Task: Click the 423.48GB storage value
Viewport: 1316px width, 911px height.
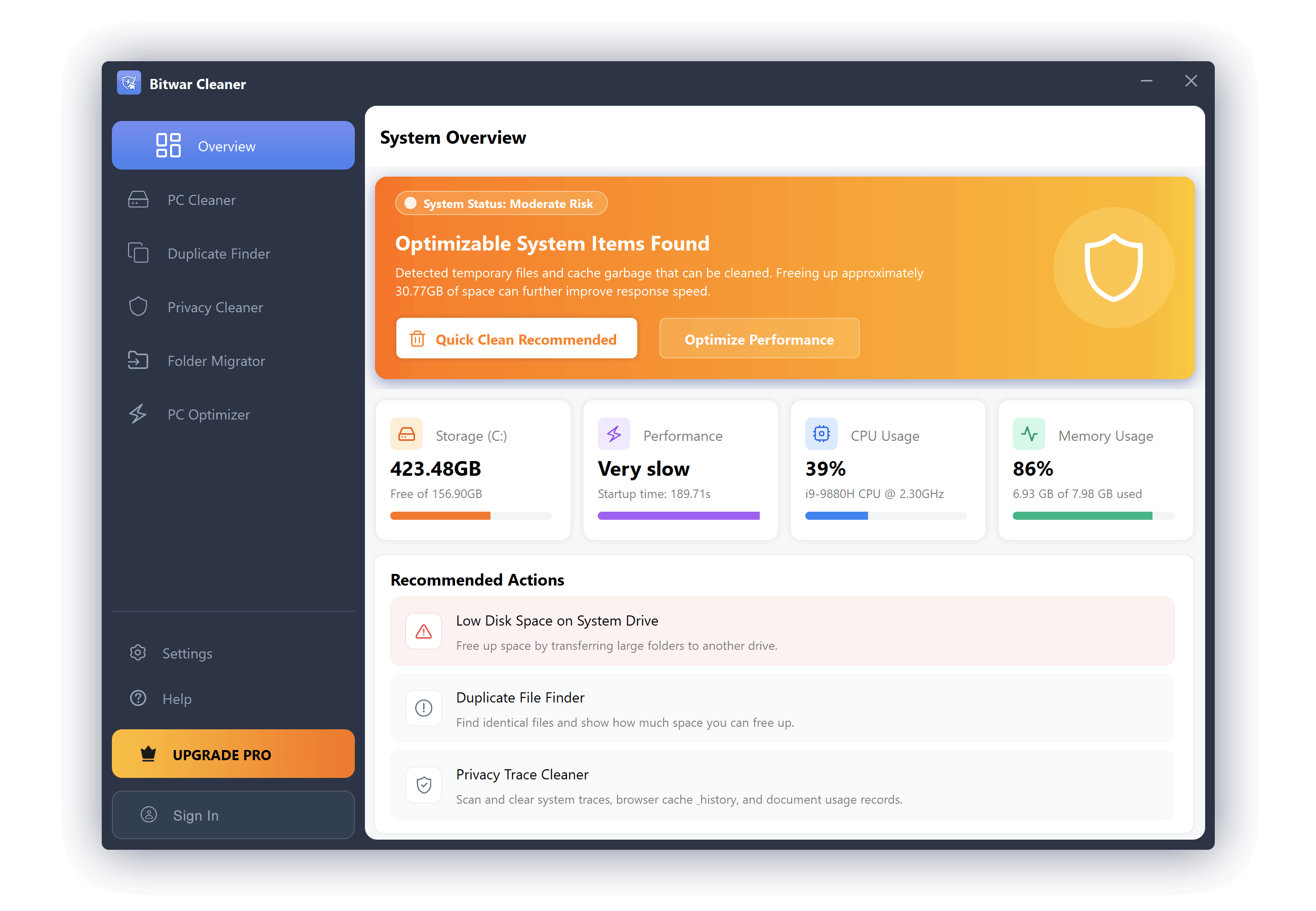Action: [x=436, y=468]
